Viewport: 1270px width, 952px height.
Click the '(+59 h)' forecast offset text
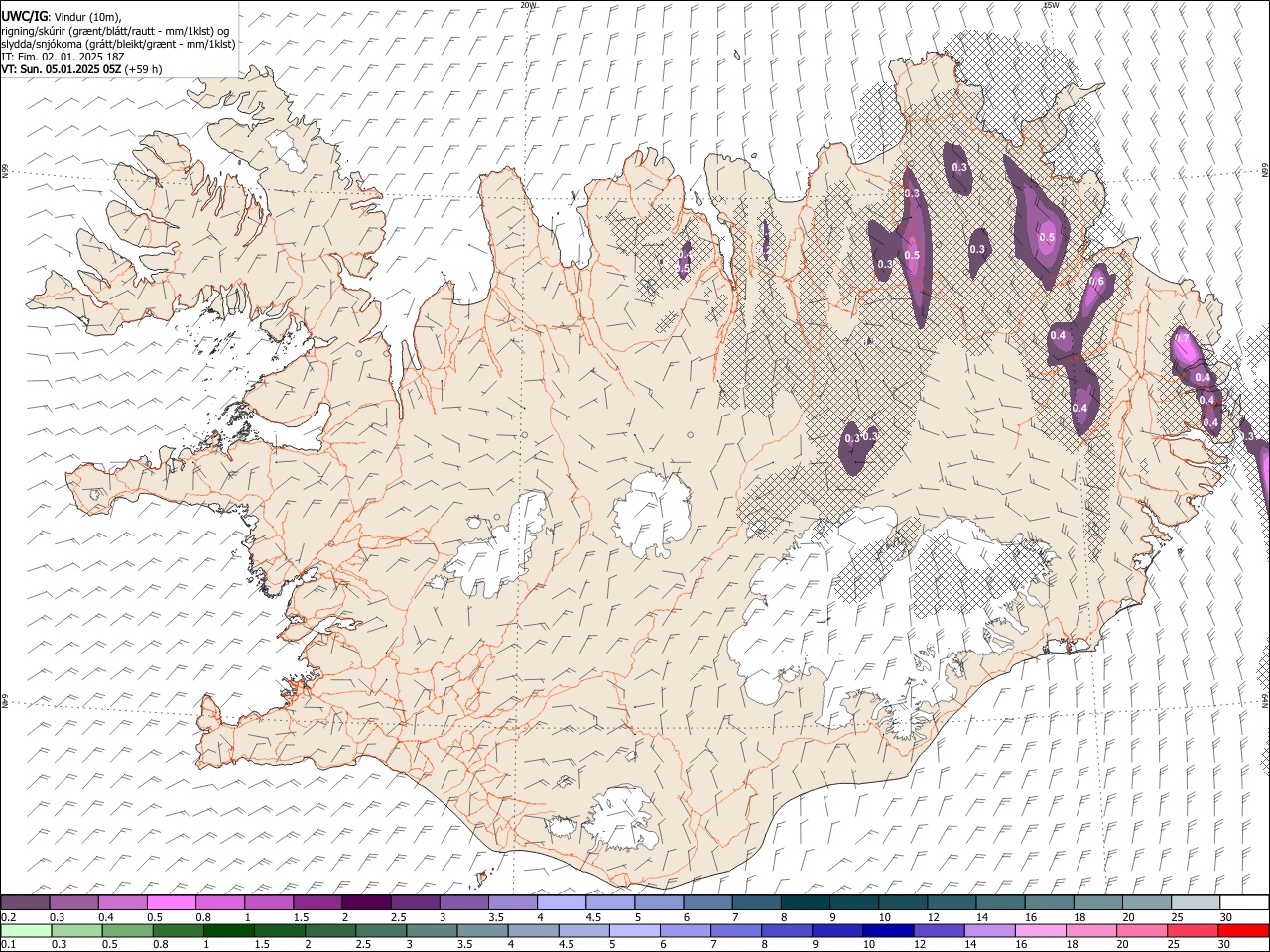pos(144,69)
